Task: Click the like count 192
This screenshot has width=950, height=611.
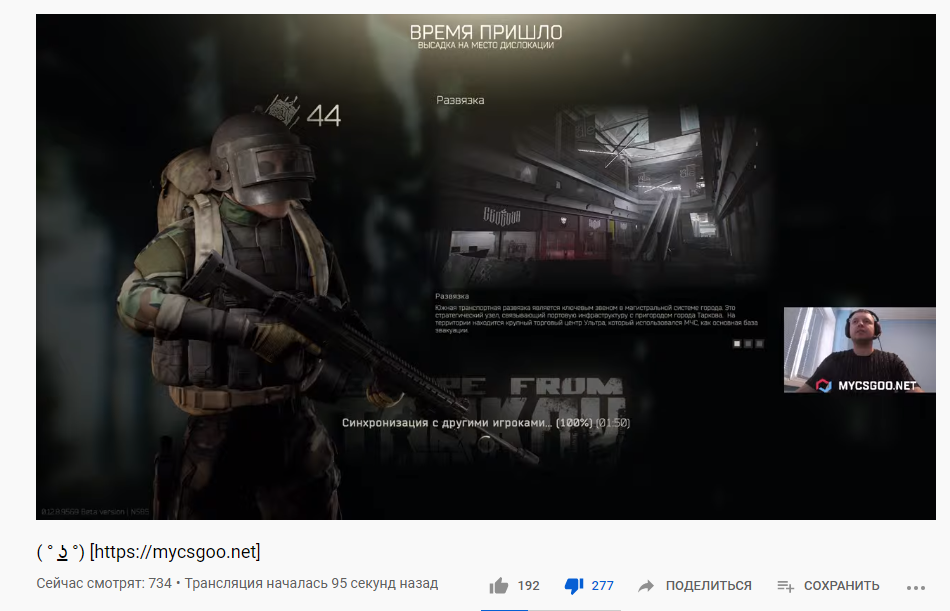Action: click(528, 585)
